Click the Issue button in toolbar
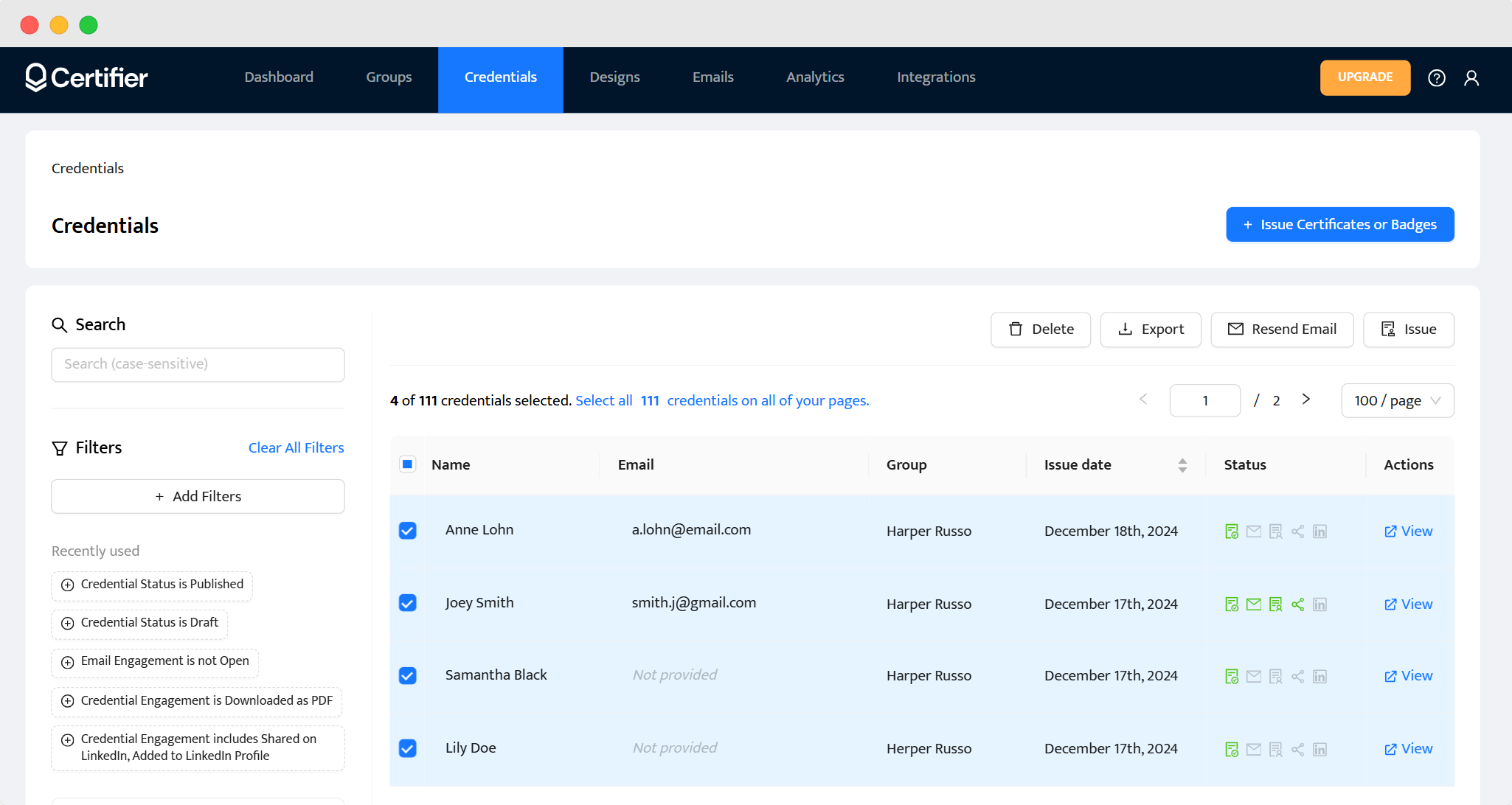Image resolution: width=1512 pixels, height=805 pixels. point(1409,330)
